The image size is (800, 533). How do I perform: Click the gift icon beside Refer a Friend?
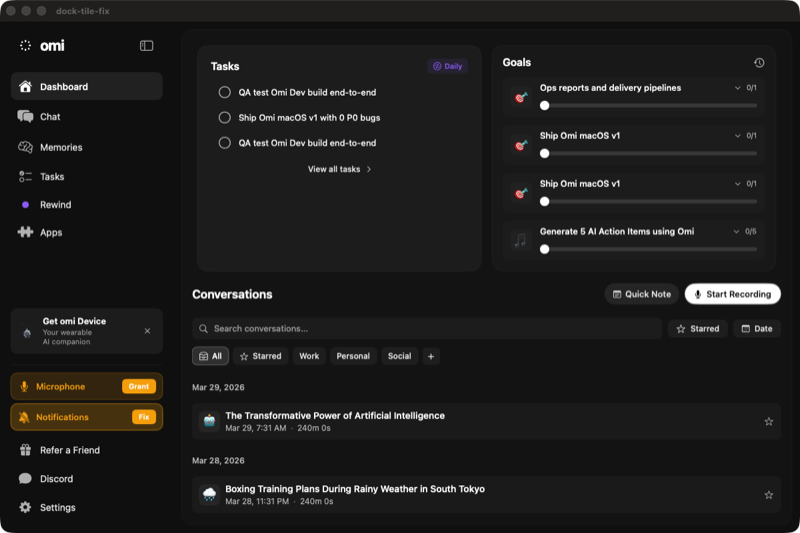tap(25, 450)
